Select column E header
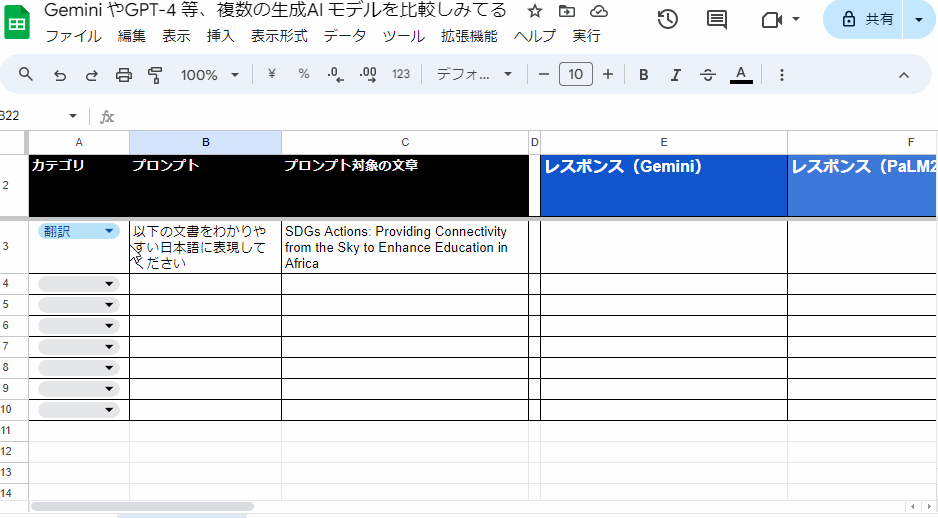 pyautogui.click(x=664, y=142)
